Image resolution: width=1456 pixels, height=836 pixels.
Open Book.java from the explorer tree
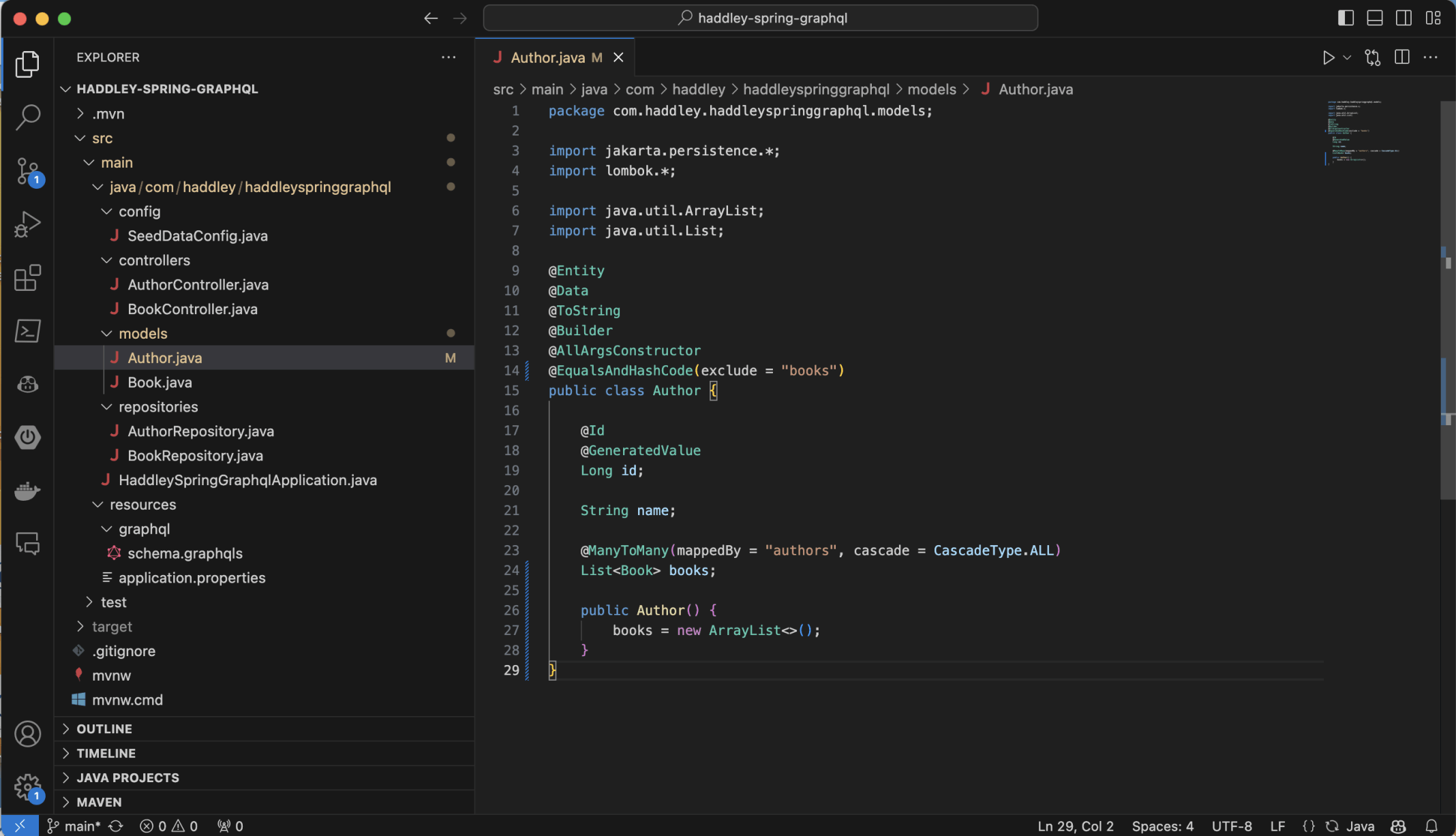point(160,382)
